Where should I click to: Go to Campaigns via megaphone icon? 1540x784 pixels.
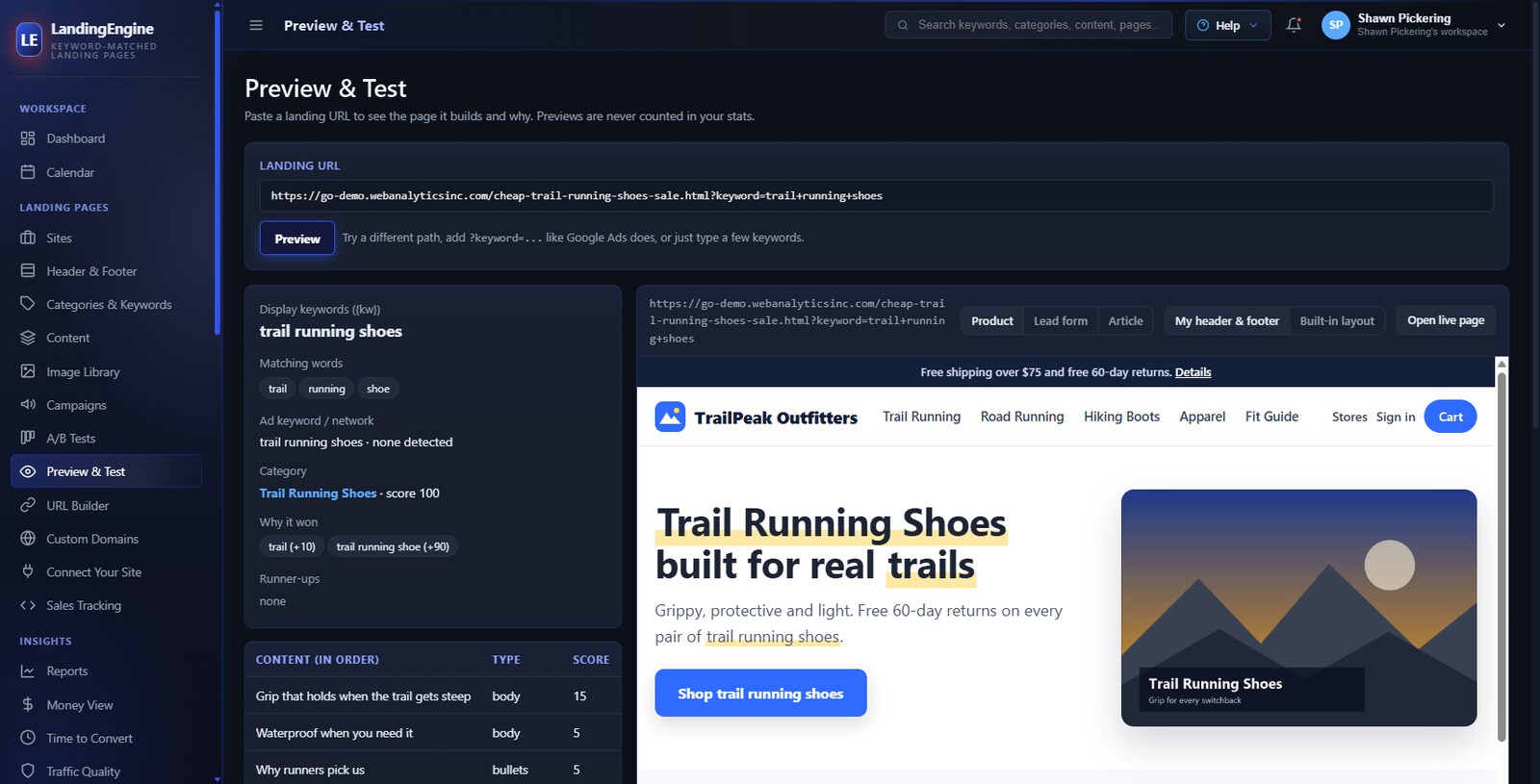tap(28, 405)
